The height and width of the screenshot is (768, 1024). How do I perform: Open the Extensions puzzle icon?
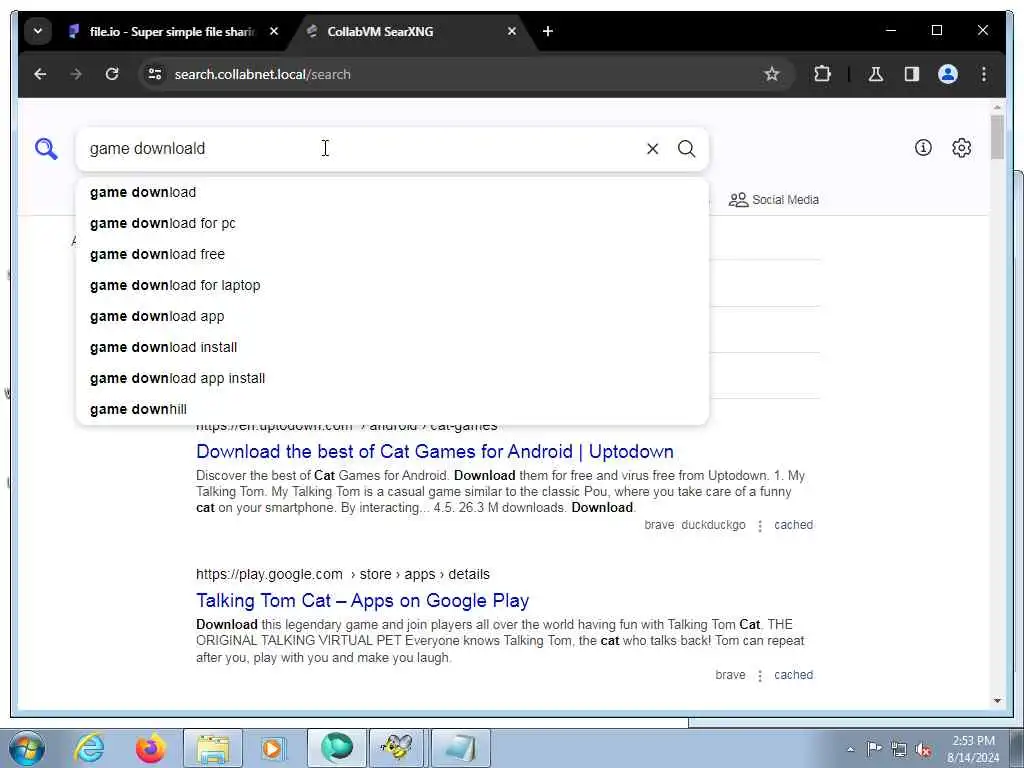(x=822, y=74)
